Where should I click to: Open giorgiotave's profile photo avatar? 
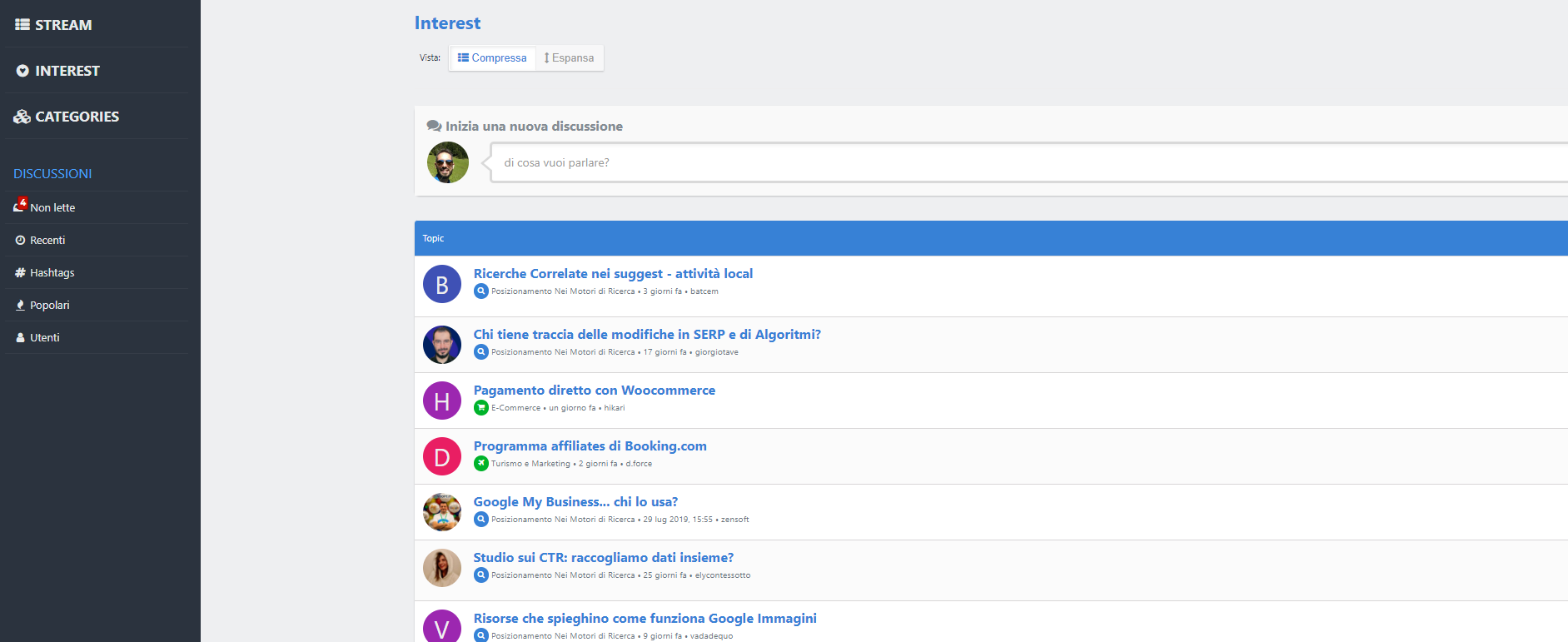tap(442, 345)
